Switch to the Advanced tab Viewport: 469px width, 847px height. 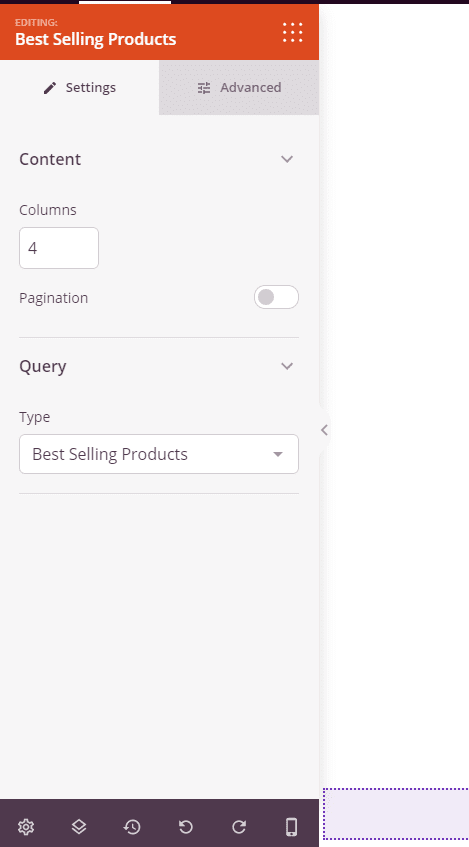point(239,88)
